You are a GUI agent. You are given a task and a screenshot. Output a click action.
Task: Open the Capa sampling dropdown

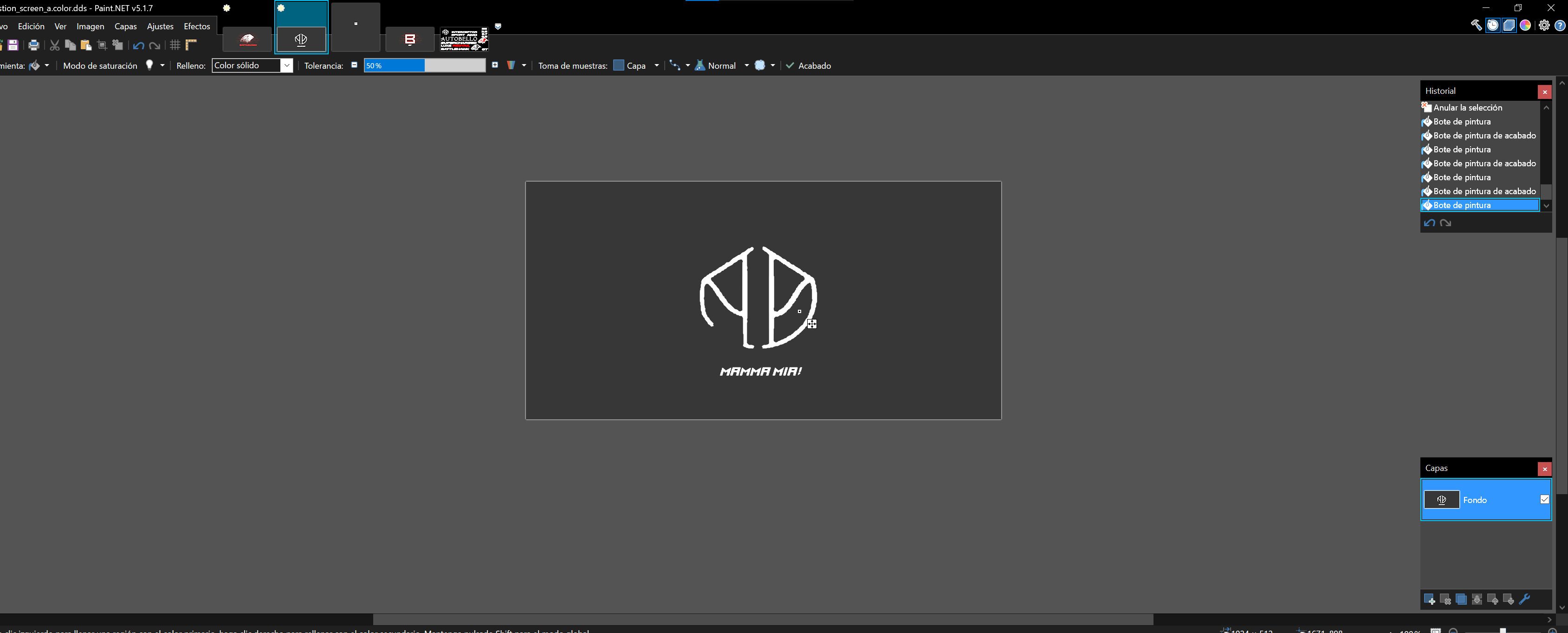click(636, 65)
